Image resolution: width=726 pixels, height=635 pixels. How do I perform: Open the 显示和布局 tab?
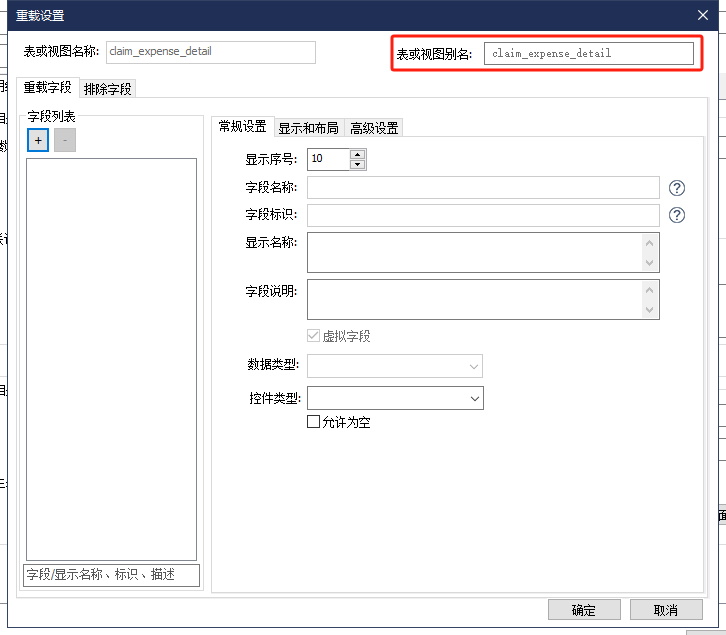(308, 127)
